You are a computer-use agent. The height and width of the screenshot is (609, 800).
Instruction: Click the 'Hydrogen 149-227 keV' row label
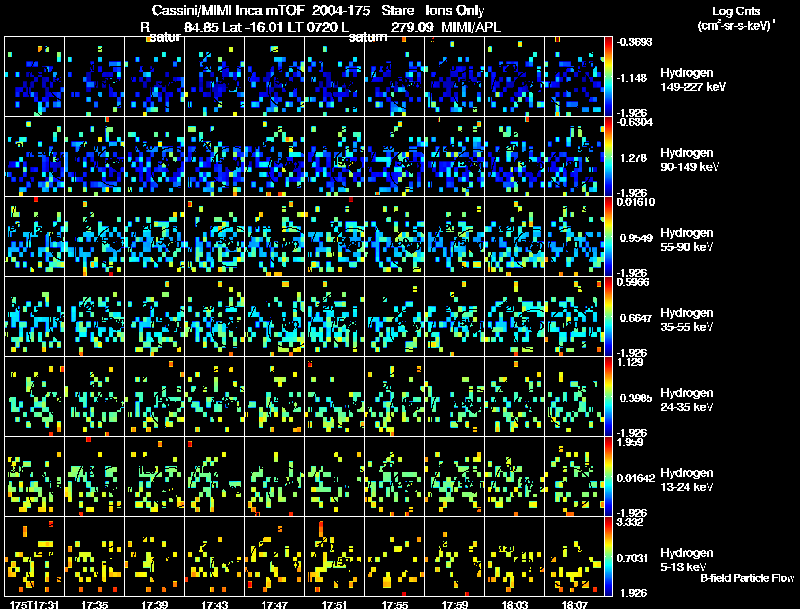[x=693, y=80]
